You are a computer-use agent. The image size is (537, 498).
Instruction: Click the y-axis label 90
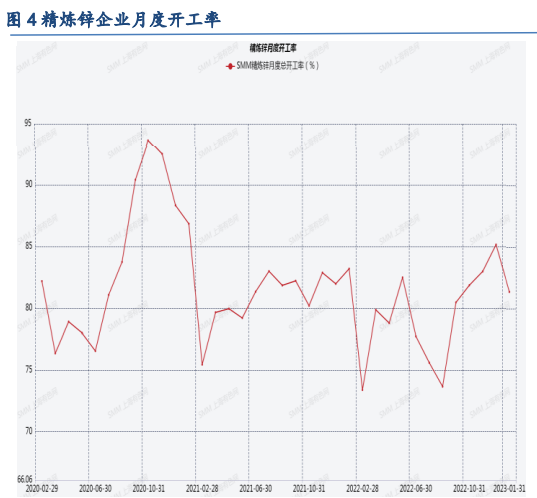28,184
